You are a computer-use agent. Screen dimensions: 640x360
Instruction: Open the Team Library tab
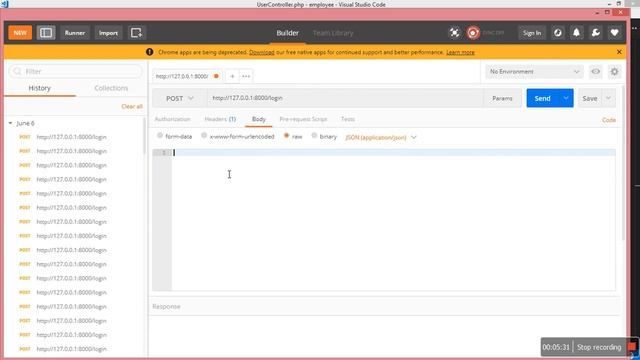coord(333,33)
